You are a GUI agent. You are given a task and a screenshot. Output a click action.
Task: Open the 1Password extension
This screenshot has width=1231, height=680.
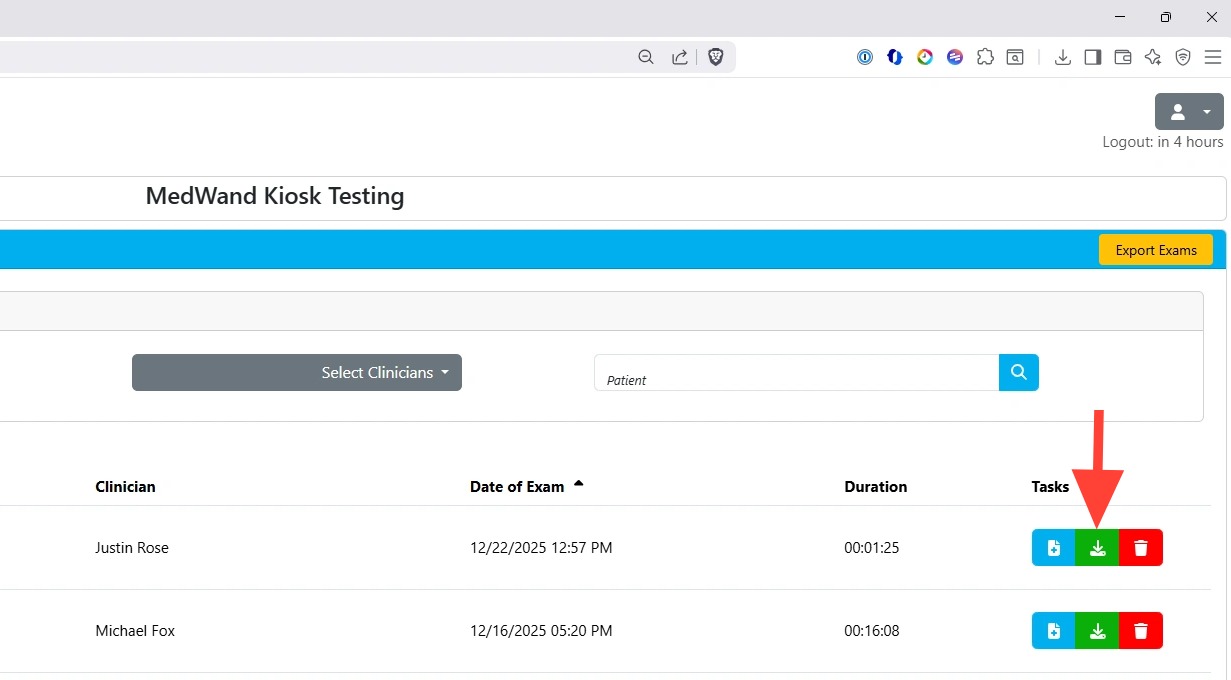click(865, 57)
